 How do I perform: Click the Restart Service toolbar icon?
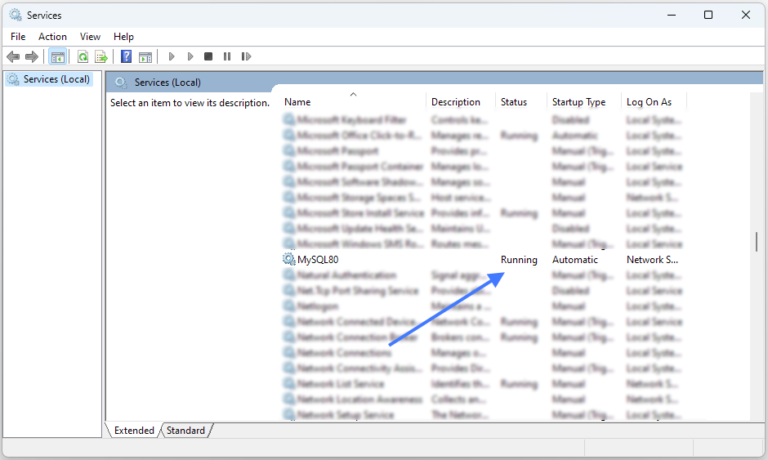246,56
